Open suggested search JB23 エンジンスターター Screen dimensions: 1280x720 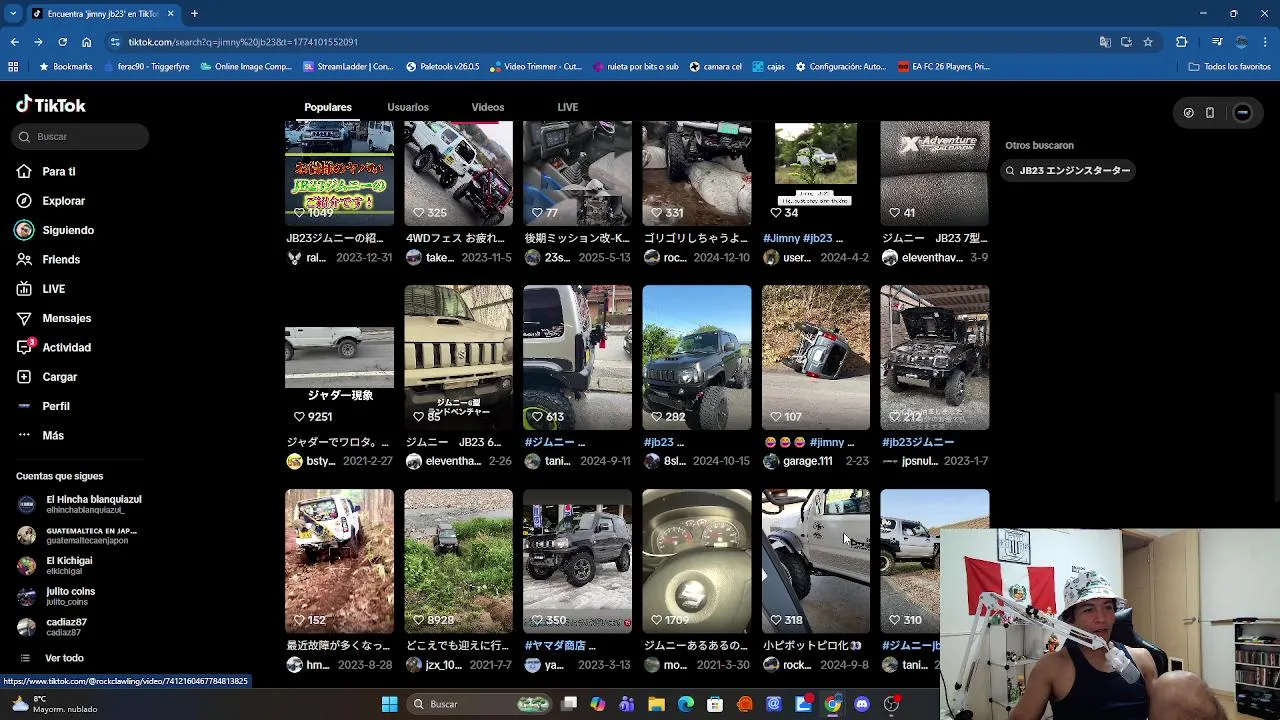pyautogui.click(x=1069, y=170)
